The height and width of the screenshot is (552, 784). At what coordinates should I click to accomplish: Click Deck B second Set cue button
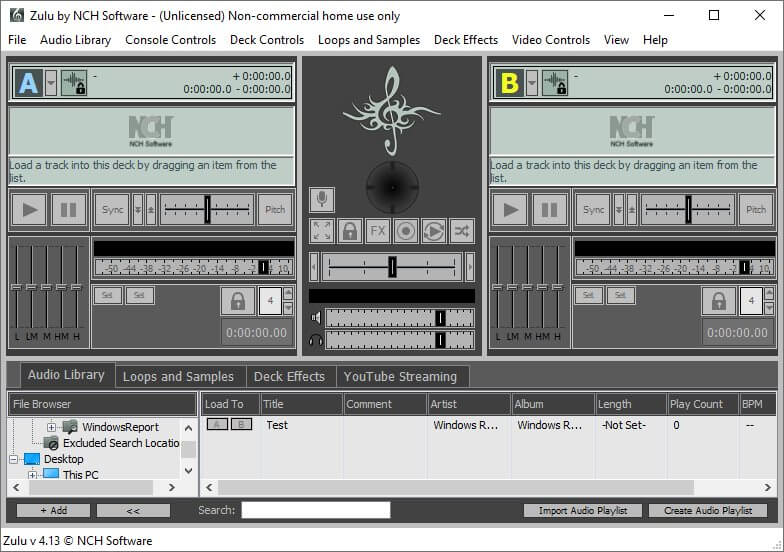[620, 295]
